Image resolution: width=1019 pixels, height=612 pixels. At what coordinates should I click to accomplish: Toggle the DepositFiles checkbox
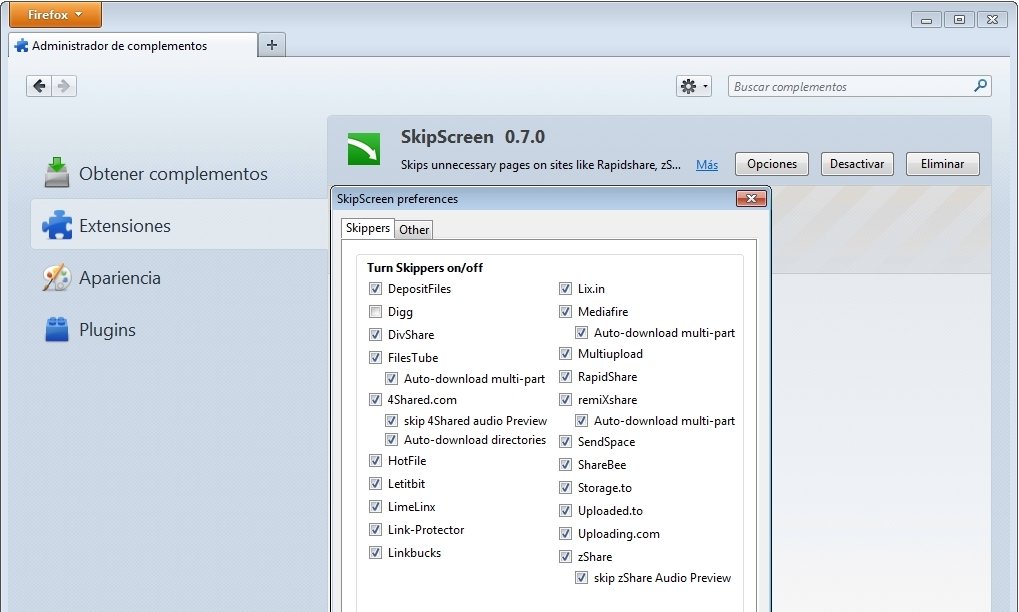coord(375,288)
